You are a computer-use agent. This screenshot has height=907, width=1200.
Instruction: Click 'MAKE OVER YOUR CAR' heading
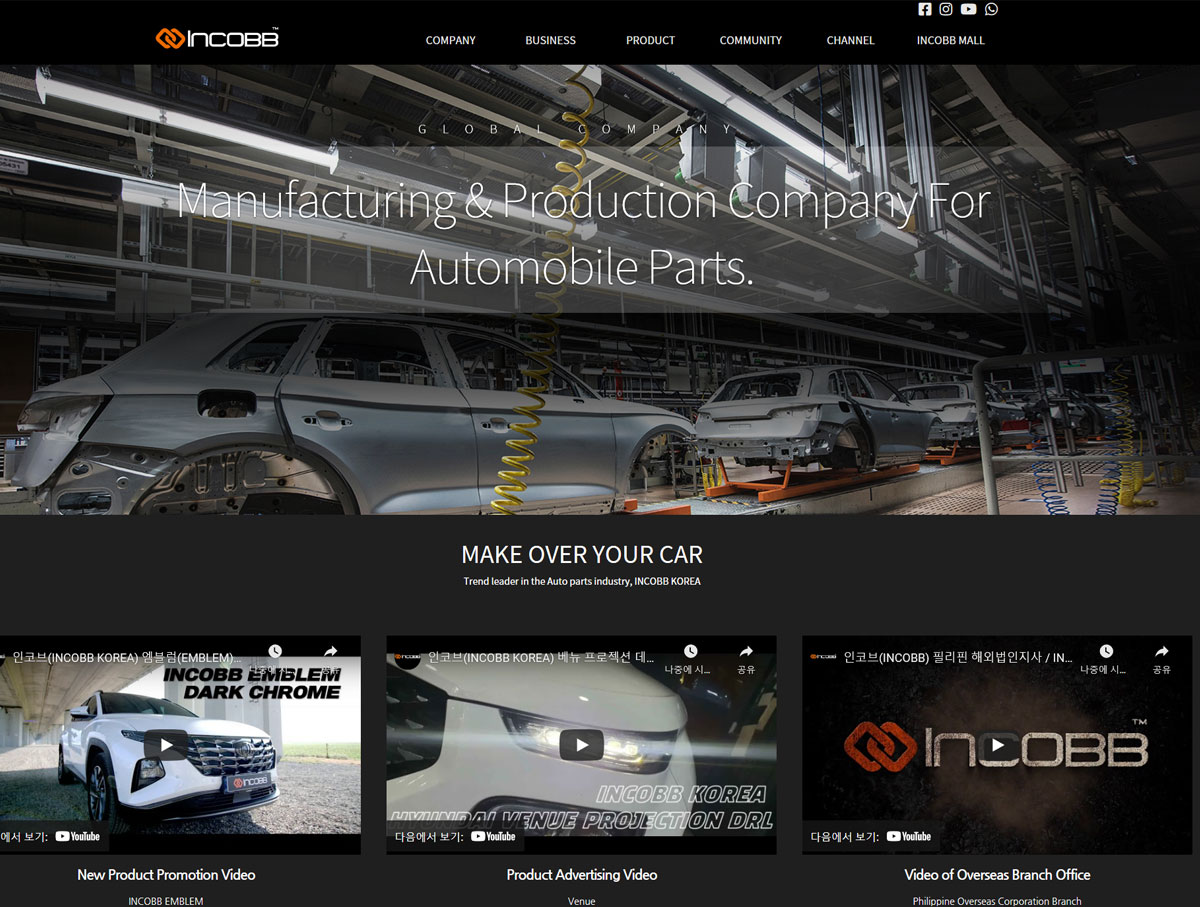point(582,554)
